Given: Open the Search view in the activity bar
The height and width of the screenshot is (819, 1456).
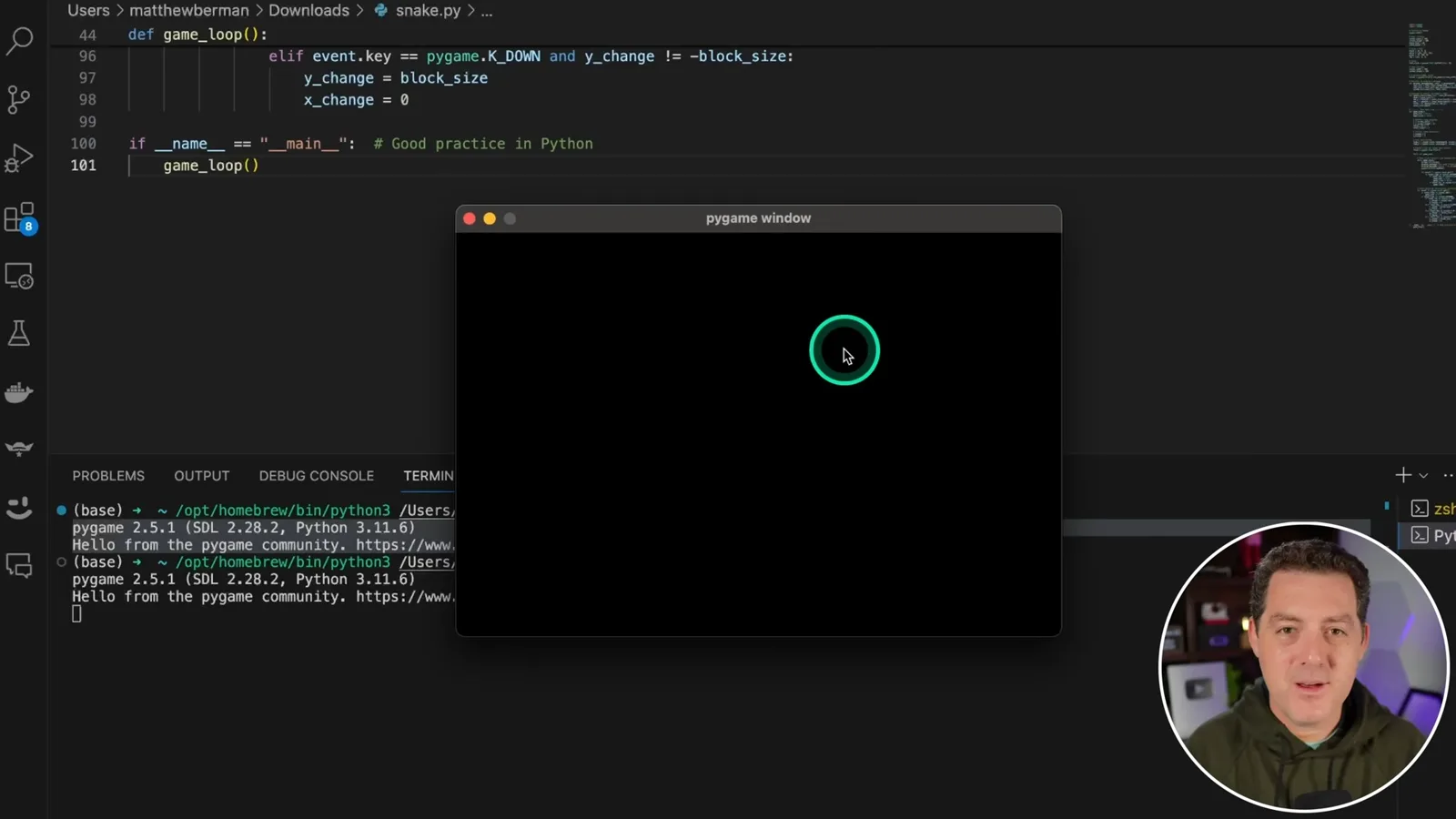Looking at the screenshot, I should click(x=19, y=41).
